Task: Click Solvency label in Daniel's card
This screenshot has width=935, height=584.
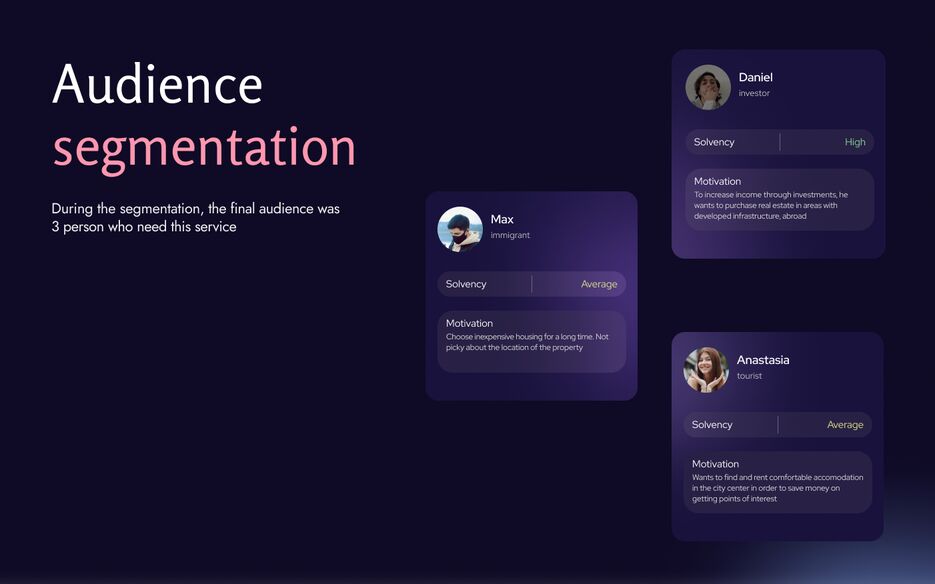Action: pos(714,142)
